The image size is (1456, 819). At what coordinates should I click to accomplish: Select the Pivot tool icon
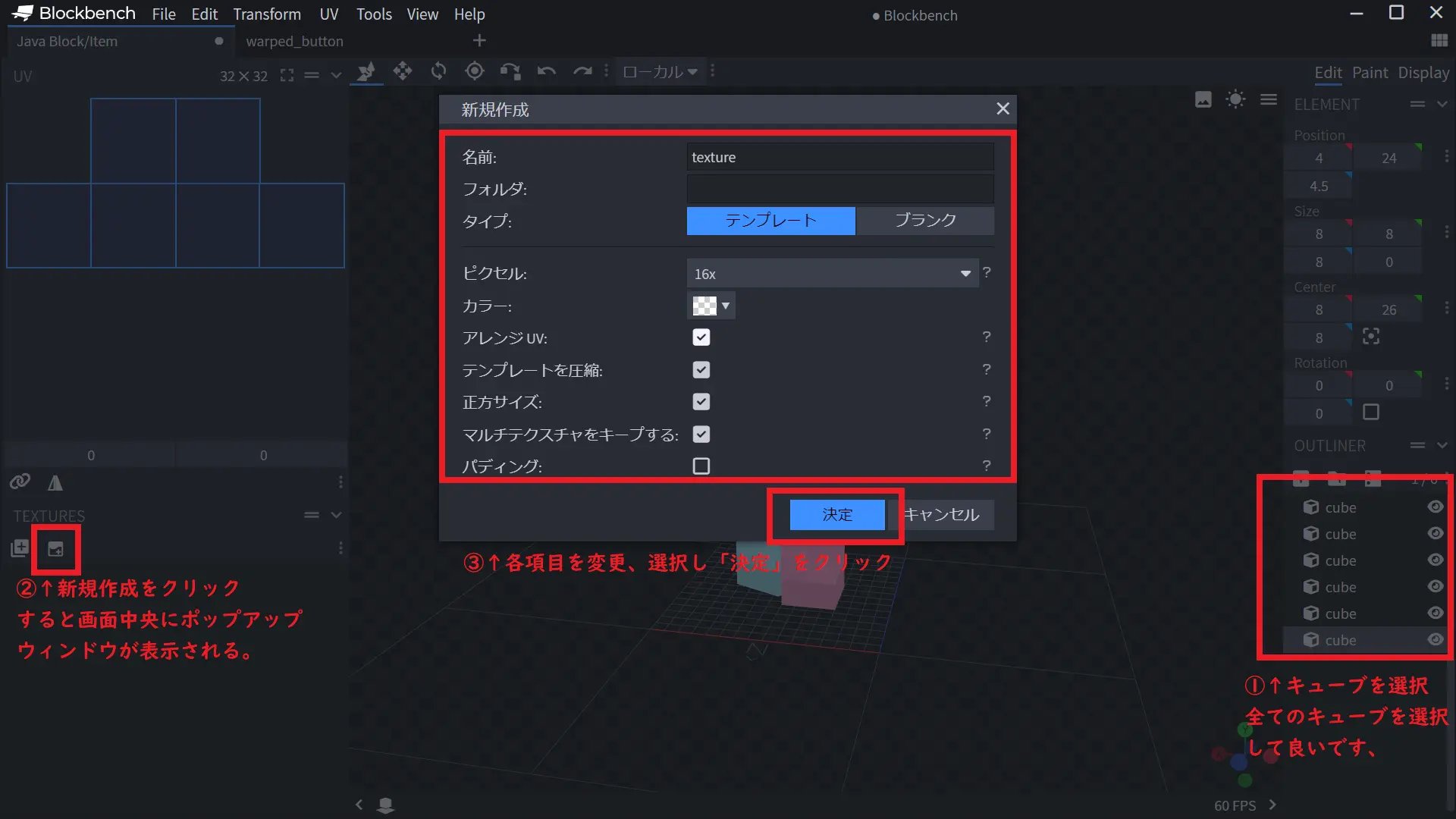click(x=475, y=71)
